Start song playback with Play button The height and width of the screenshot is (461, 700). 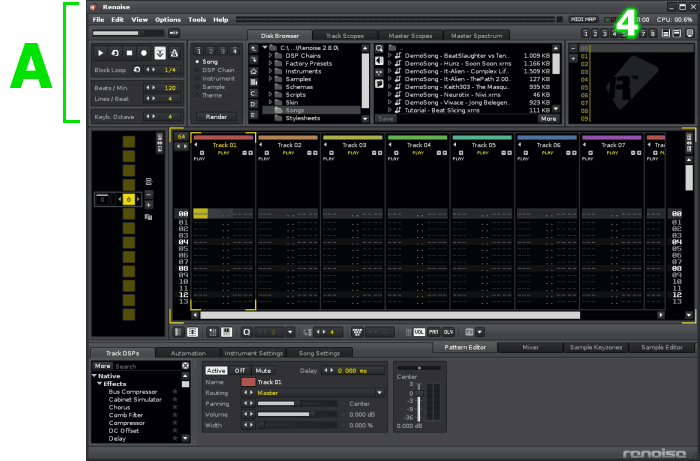click(x=100, y=53)
